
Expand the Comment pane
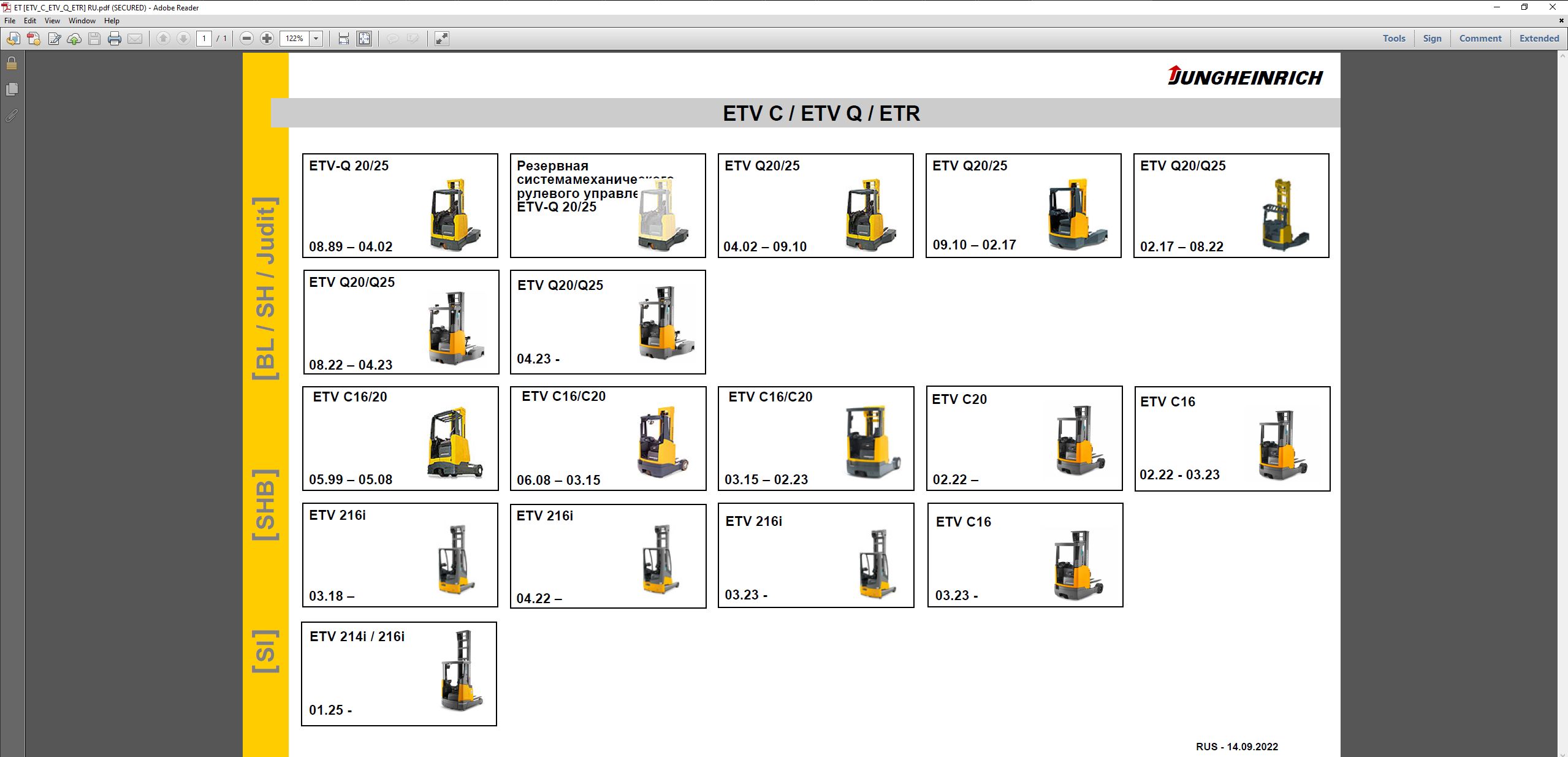[1480, 38]
